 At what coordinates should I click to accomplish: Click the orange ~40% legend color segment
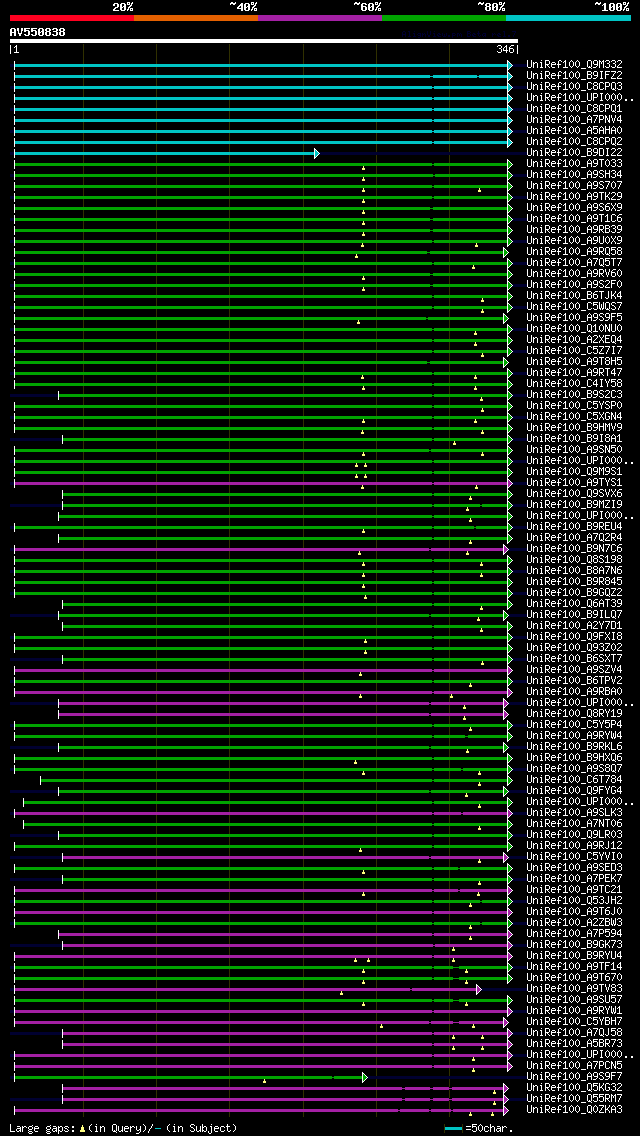pos(196,17)
